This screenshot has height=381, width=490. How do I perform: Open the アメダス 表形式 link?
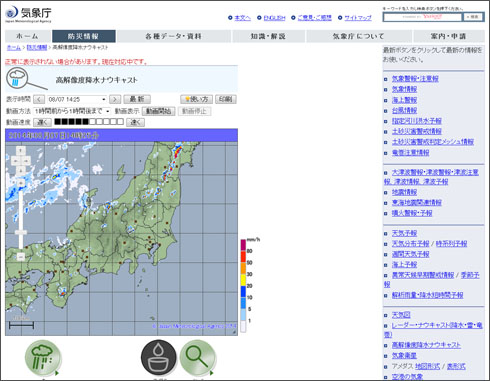pos(456,366)
